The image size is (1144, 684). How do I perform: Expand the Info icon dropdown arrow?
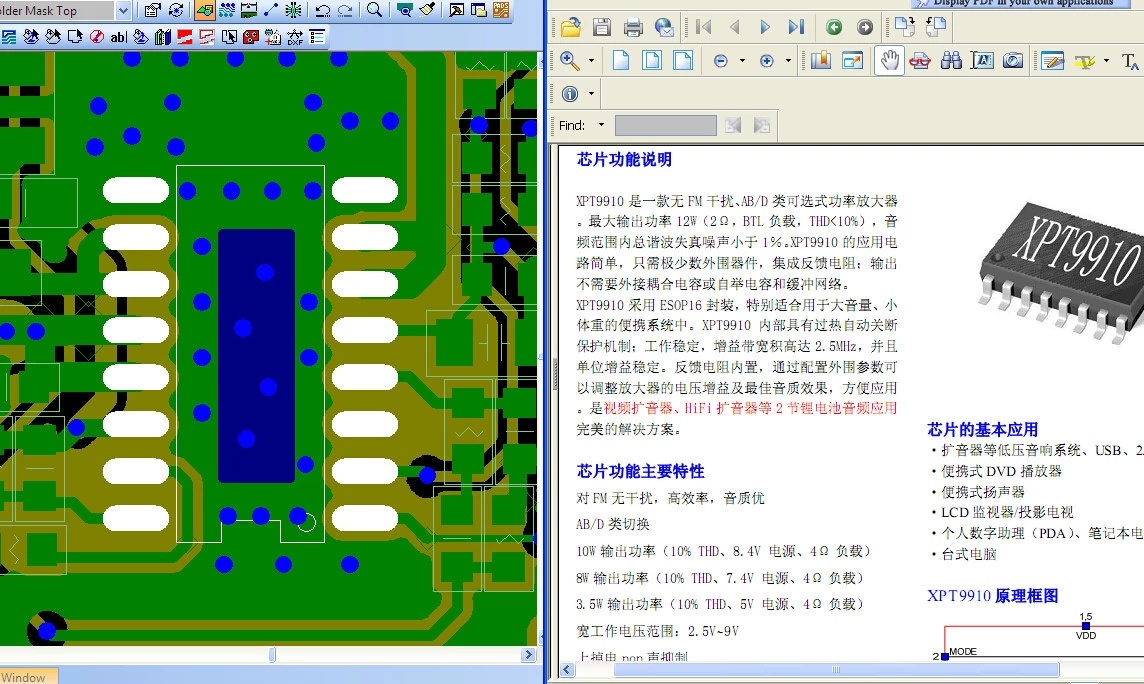point(591,93)
